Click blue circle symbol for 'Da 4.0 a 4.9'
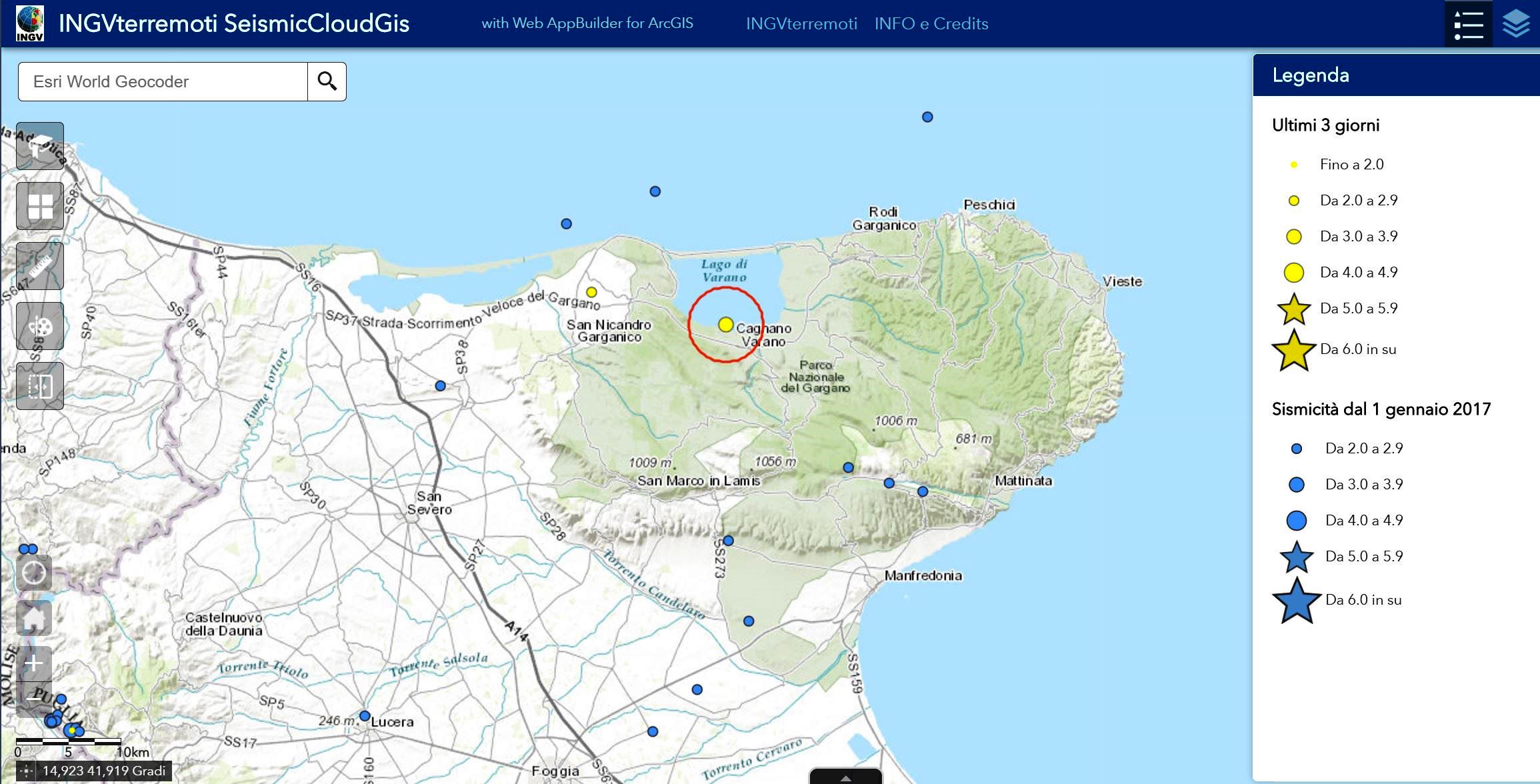Viewport: 1540px width, 784px height. pos(1296,521)
